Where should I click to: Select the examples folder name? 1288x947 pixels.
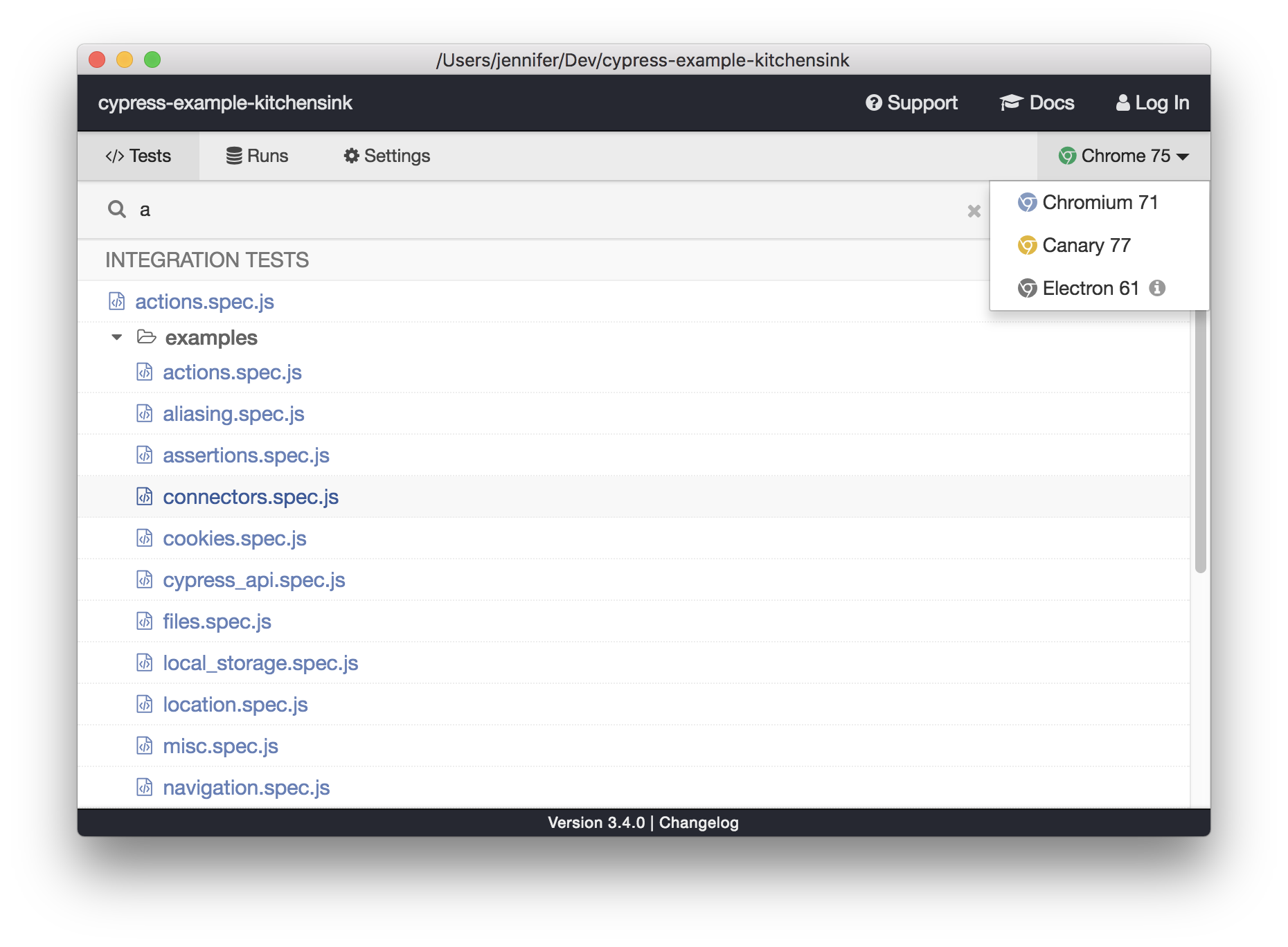(211, 338)
